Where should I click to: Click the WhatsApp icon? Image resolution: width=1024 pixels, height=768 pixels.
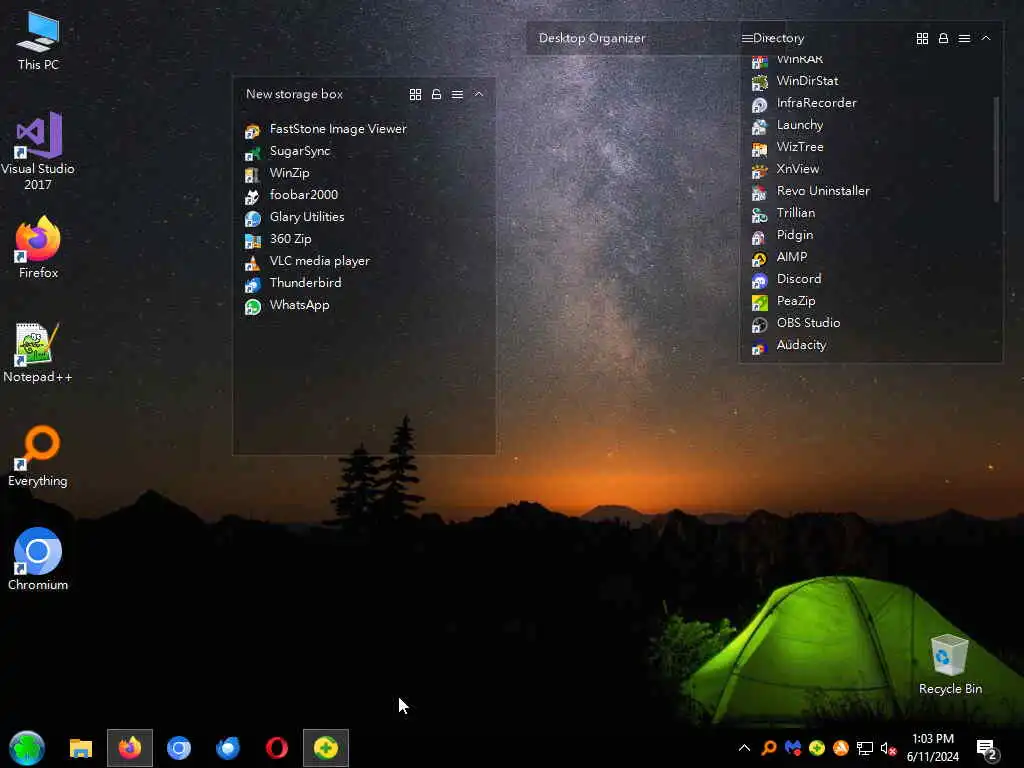point(252,306)
